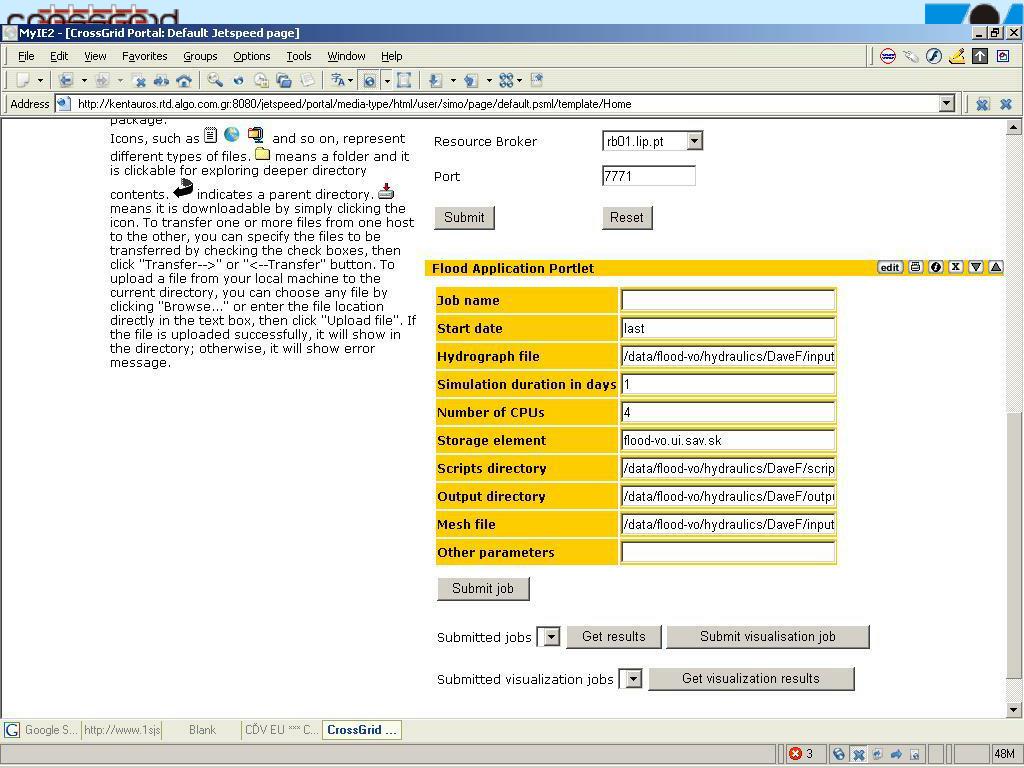Click the Port input field

click(648, 176)
